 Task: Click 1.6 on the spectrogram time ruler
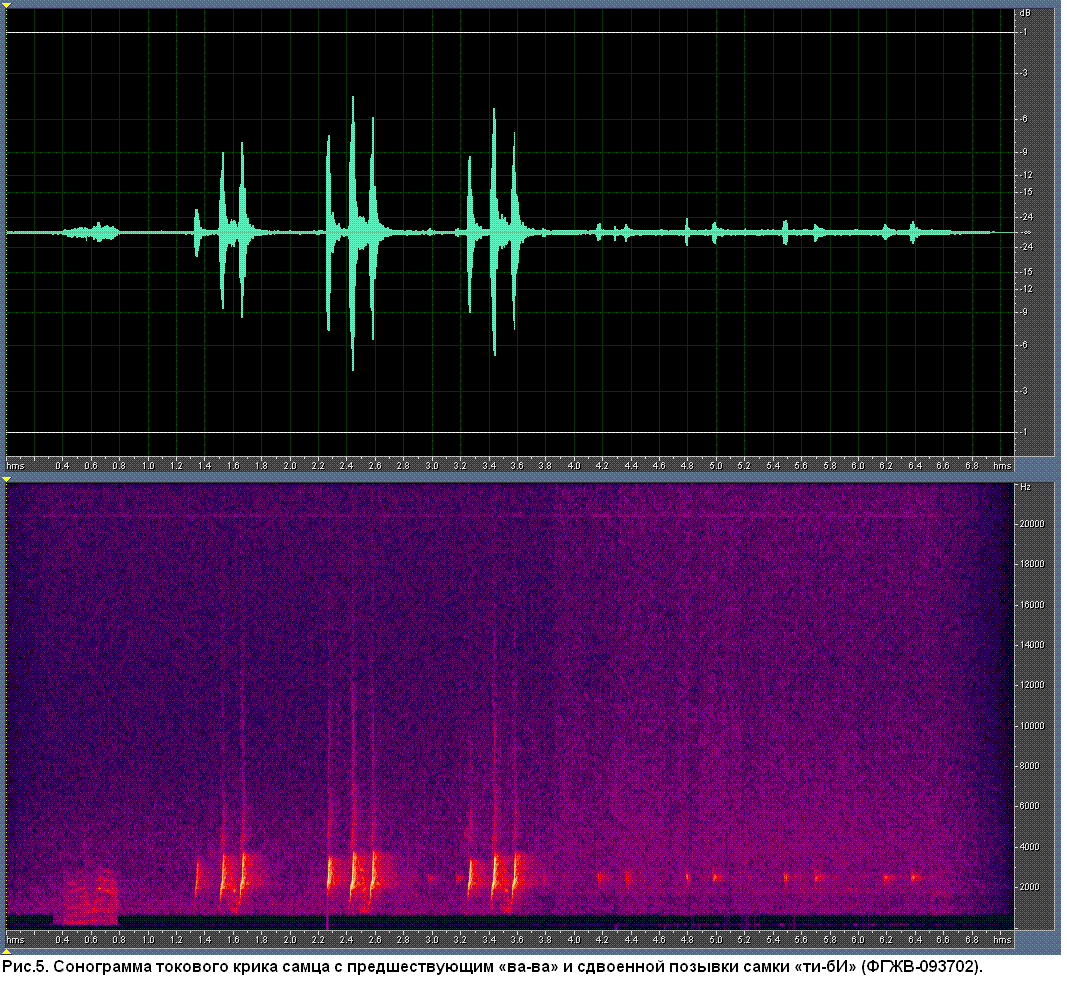coord(233,939)
